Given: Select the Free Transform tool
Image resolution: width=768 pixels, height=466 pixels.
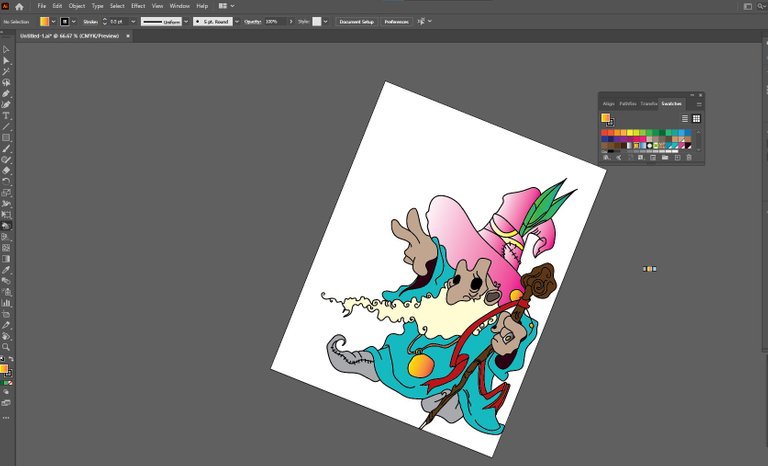Looking at the screenshot, I should [x=6, y=215].
